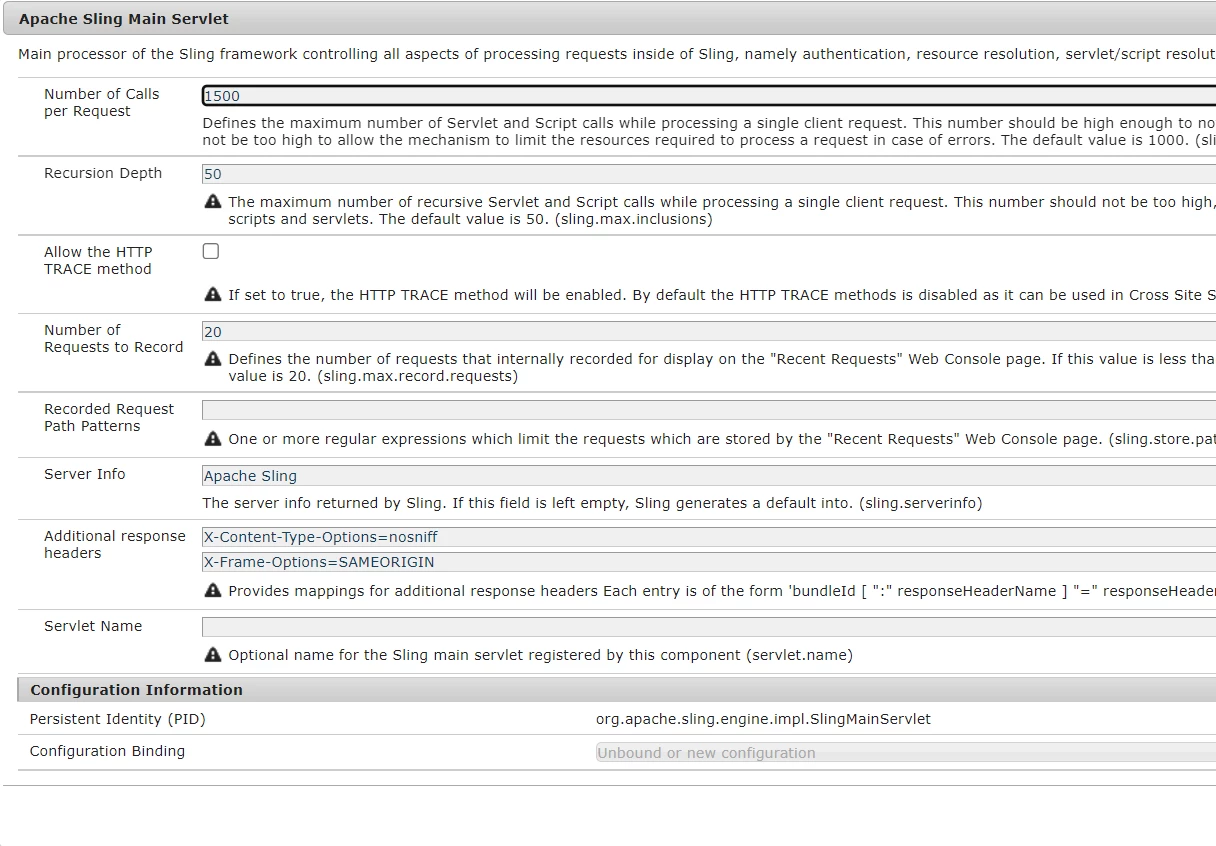1216x846 pixels.
Task: Click the sling.max.inclusions description text
Action: [x=722, y=210]
